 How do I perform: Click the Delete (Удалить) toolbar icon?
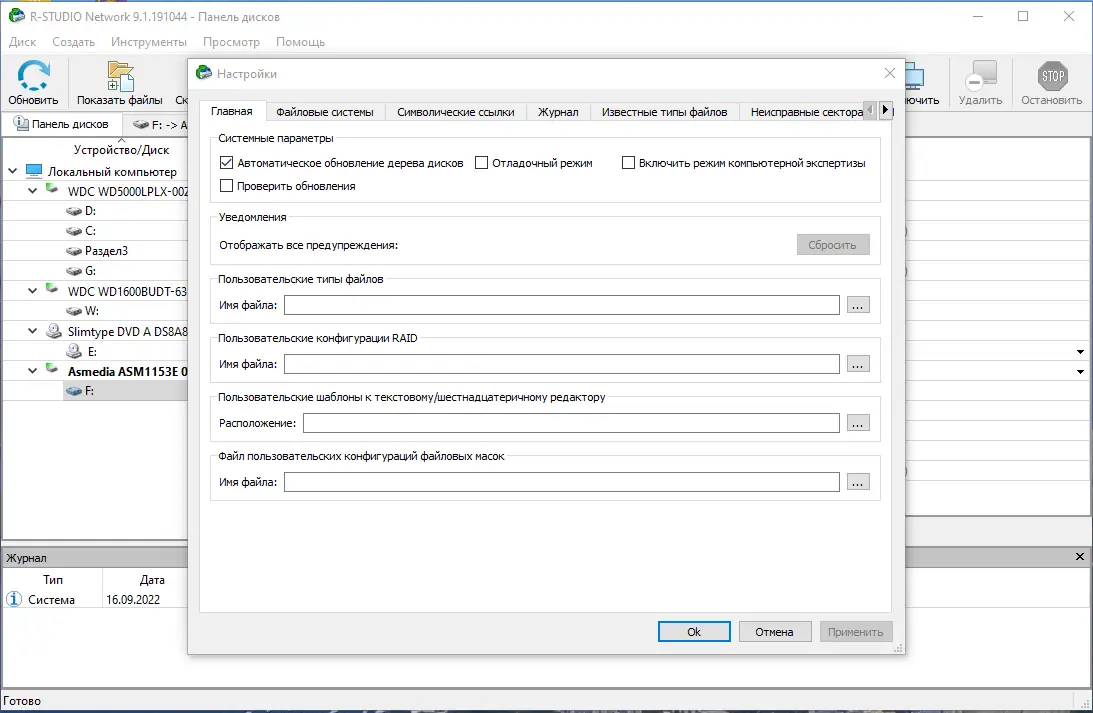(x=980, y=76)
